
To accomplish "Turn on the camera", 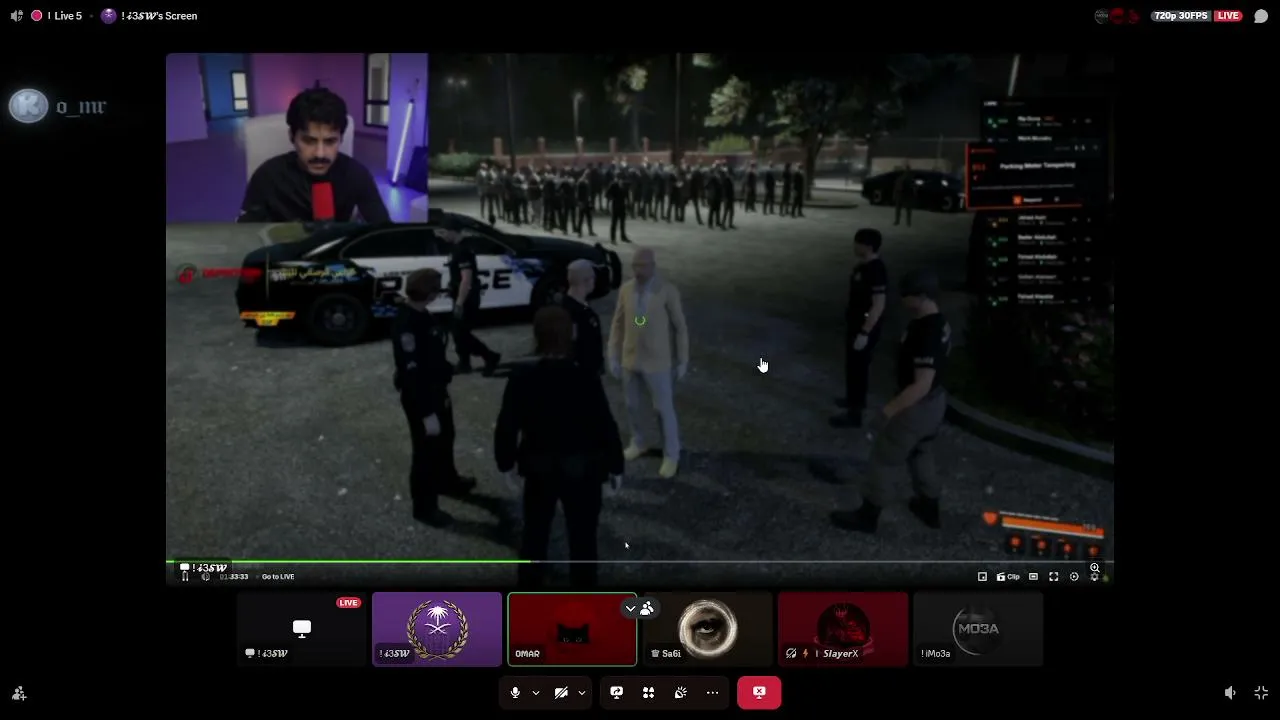I will click(x=561, y=692).
